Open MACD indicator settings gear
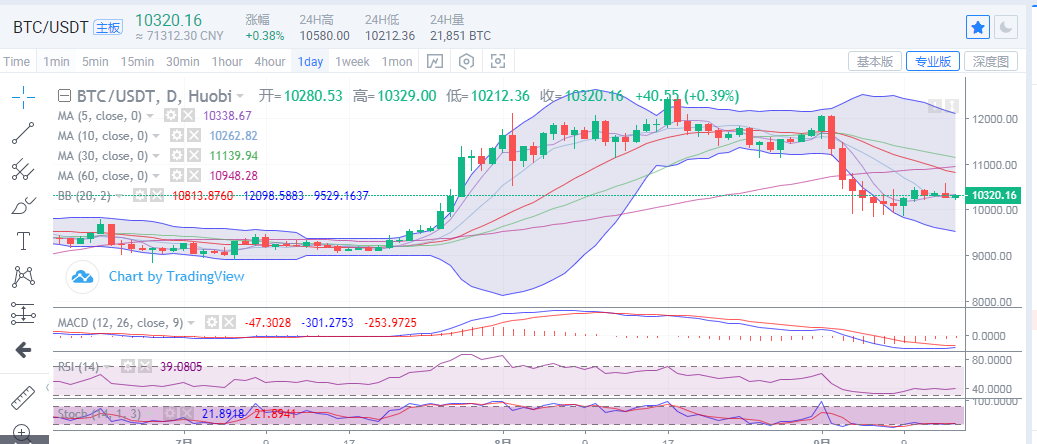 tap(212, 323)
